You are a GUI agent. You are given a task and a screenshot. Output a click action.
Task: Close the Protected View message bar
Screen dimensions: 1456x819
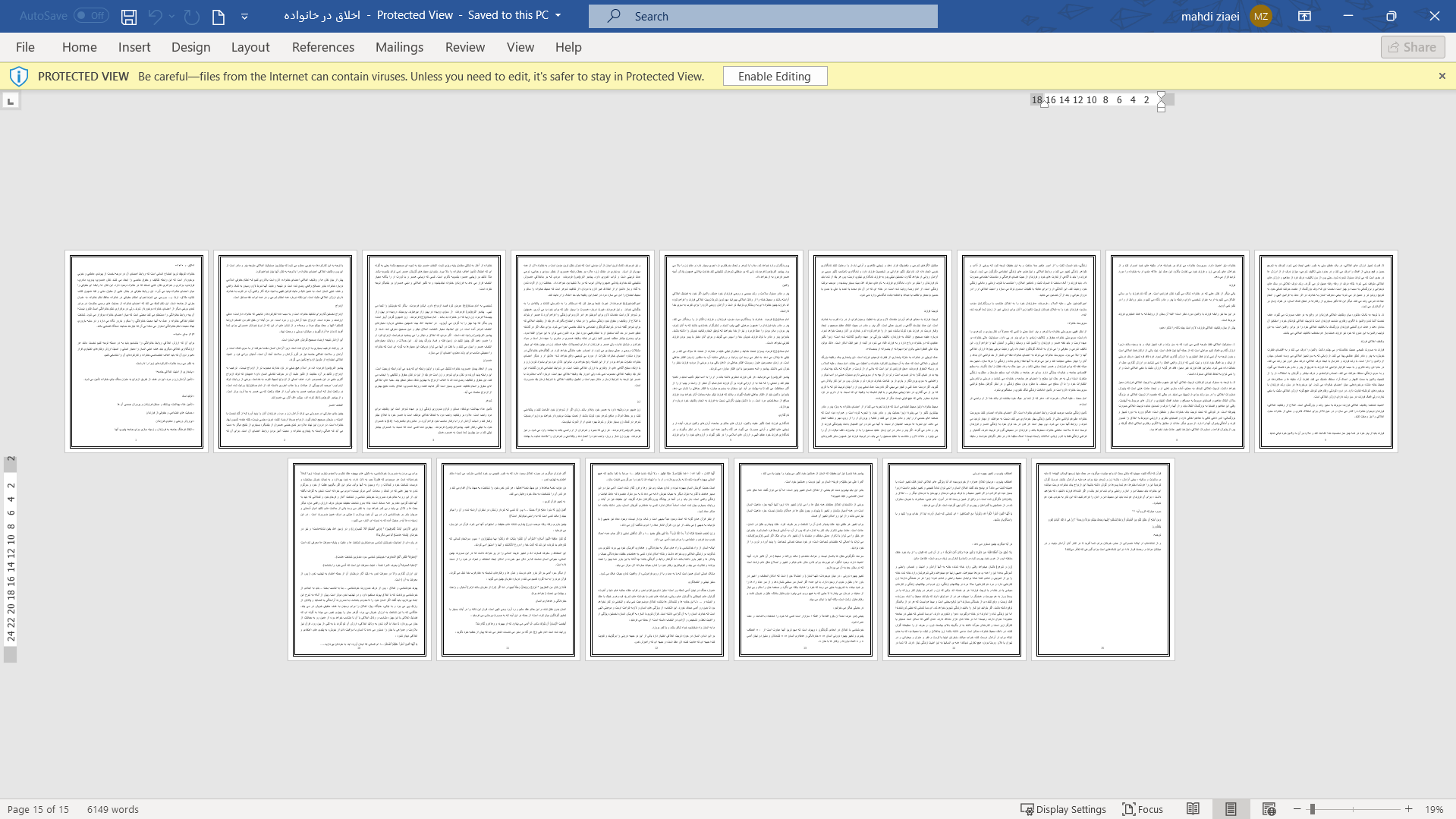point(1442,76)
